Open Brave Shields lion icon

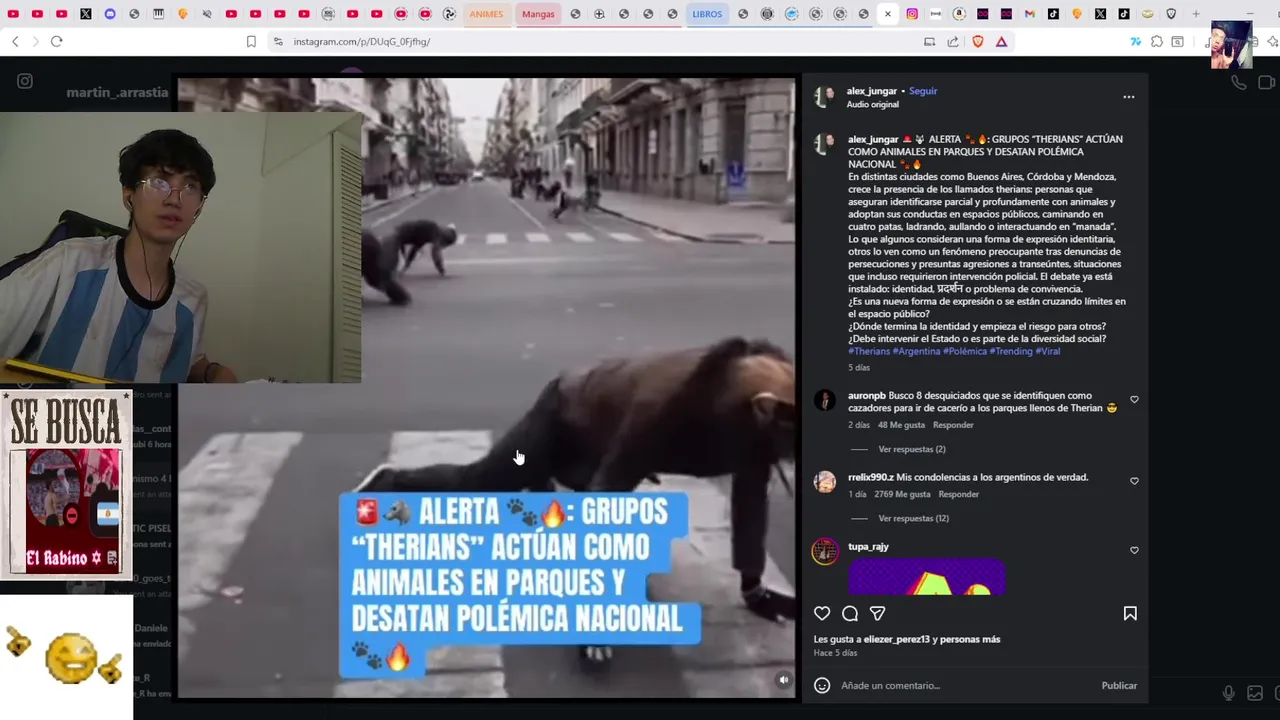[978, 41]
